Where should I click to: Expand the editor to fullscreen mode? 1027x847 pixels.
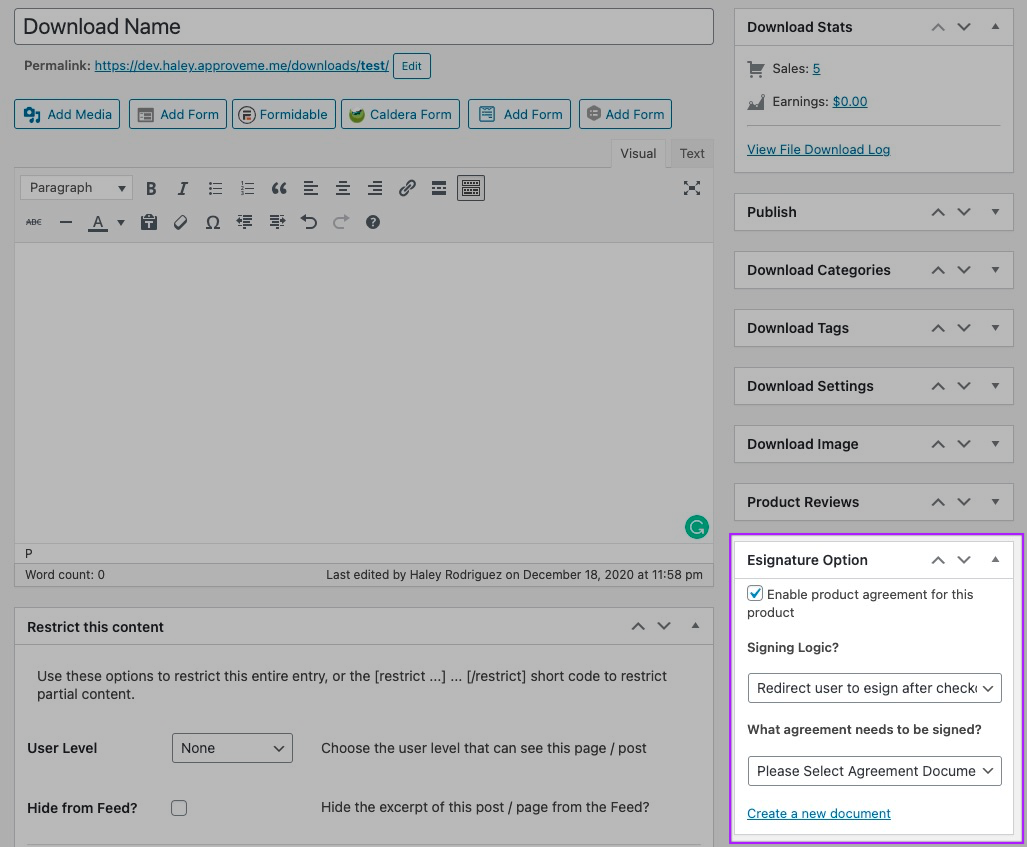point(692,187)
